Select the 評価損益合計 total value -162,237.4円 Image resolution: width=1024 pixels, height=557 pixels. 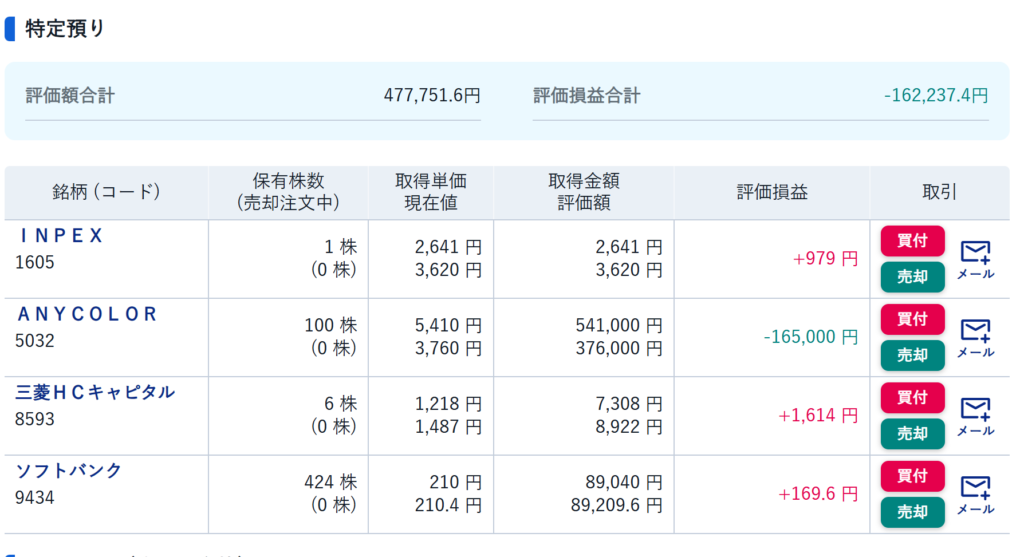[x=936, y=96]
